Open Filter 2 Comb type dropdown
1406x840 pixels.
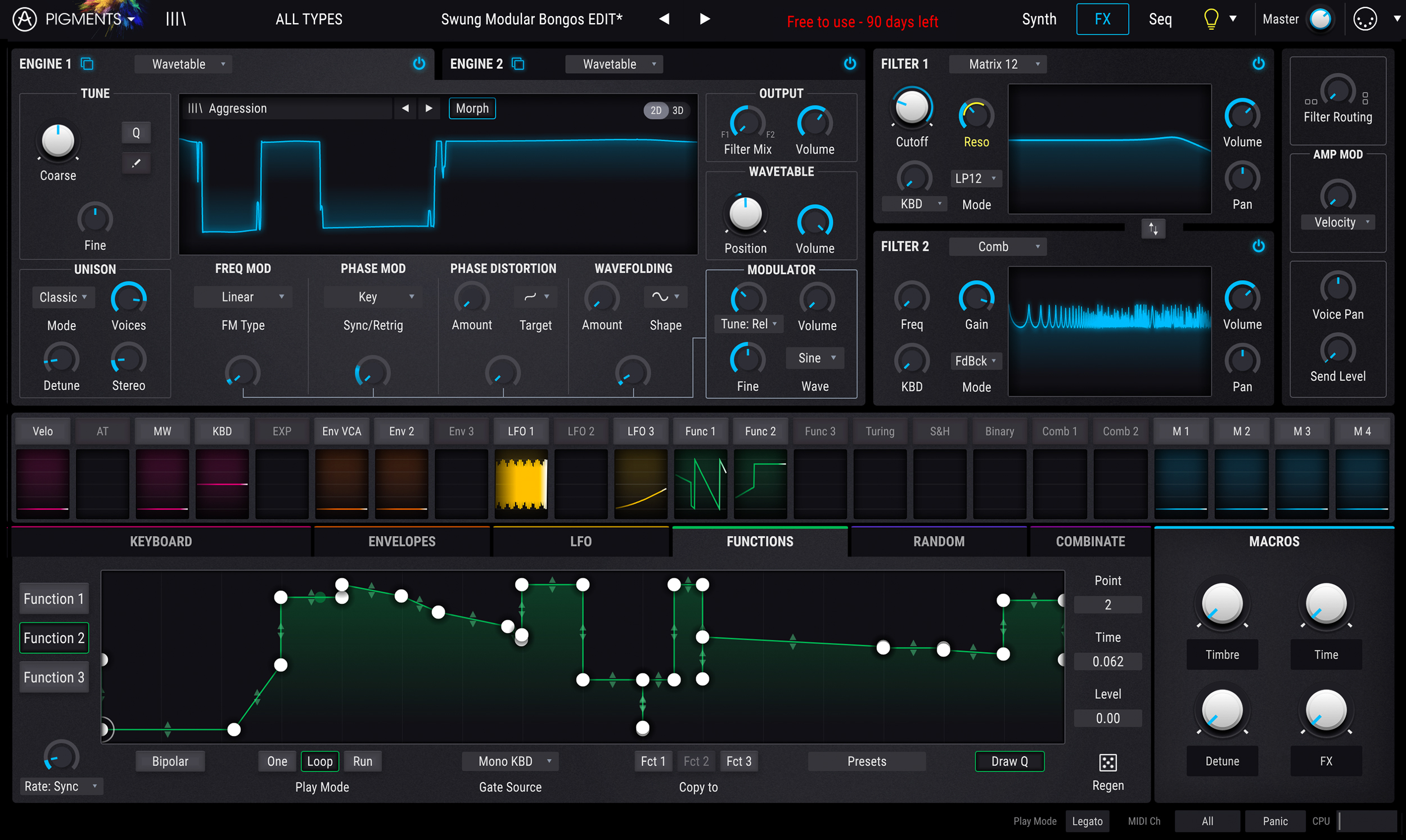tap(997, 246)
